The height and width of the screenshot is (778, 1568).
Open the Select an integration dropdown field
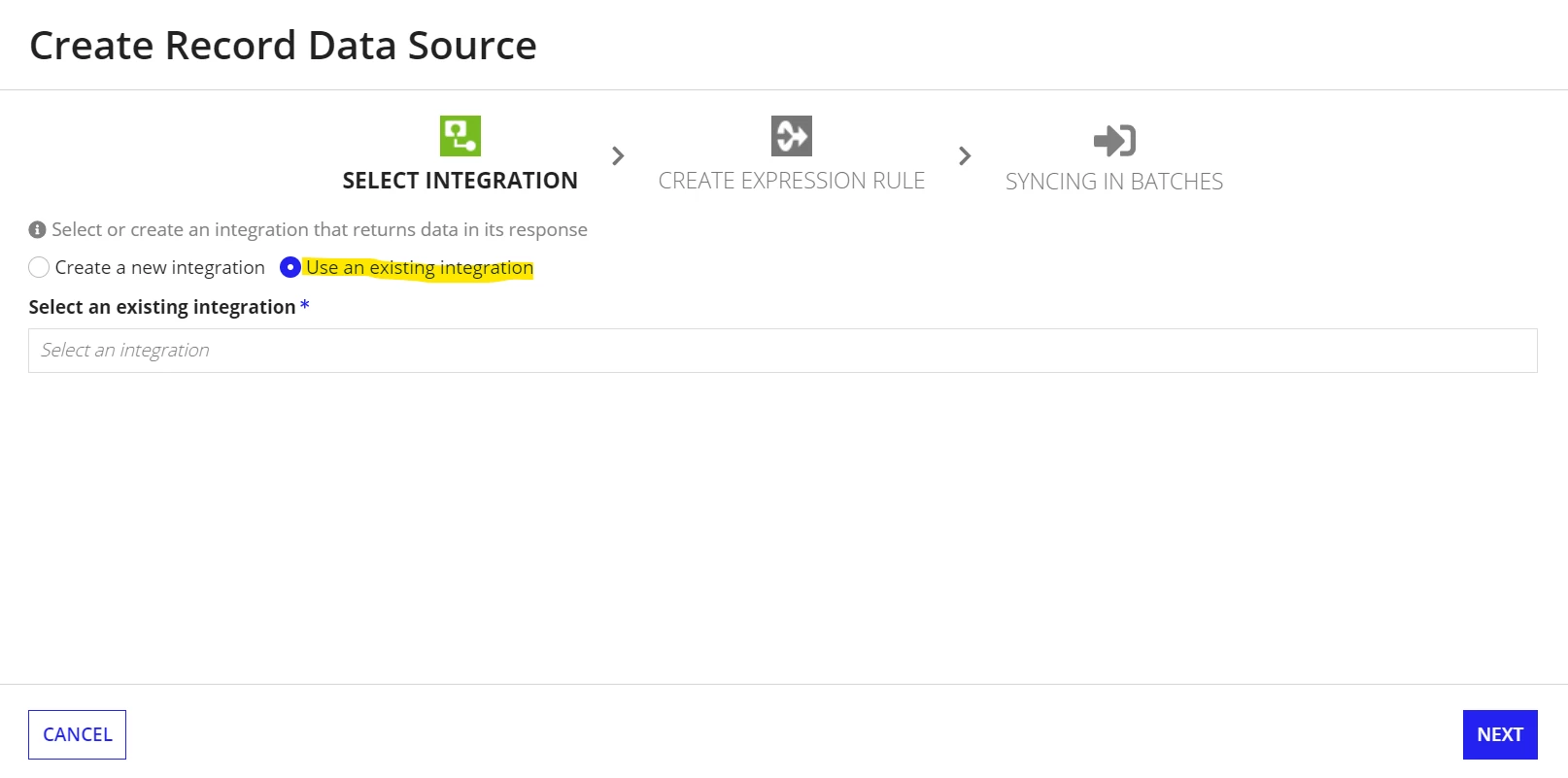click(783, 351)
